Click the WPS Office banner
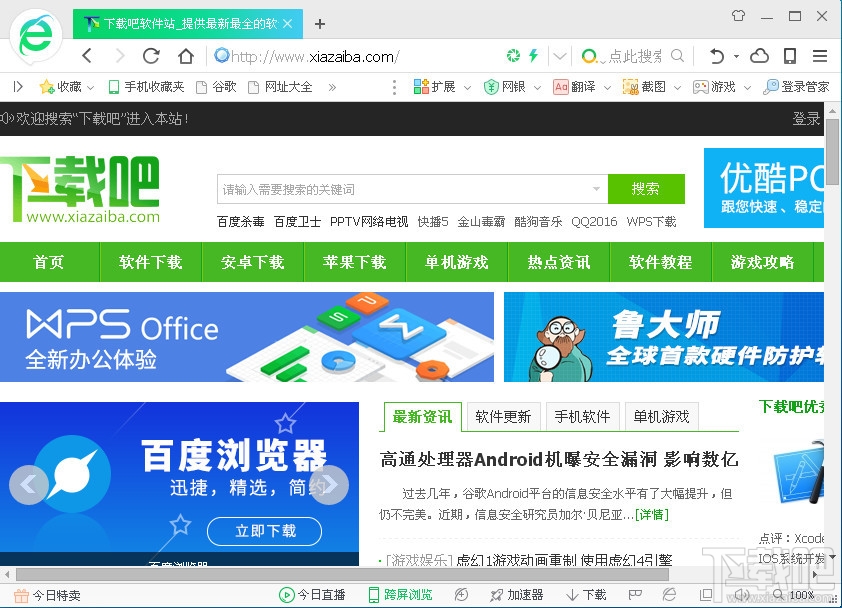Viewport: 842px width, 608px height. 246,337
